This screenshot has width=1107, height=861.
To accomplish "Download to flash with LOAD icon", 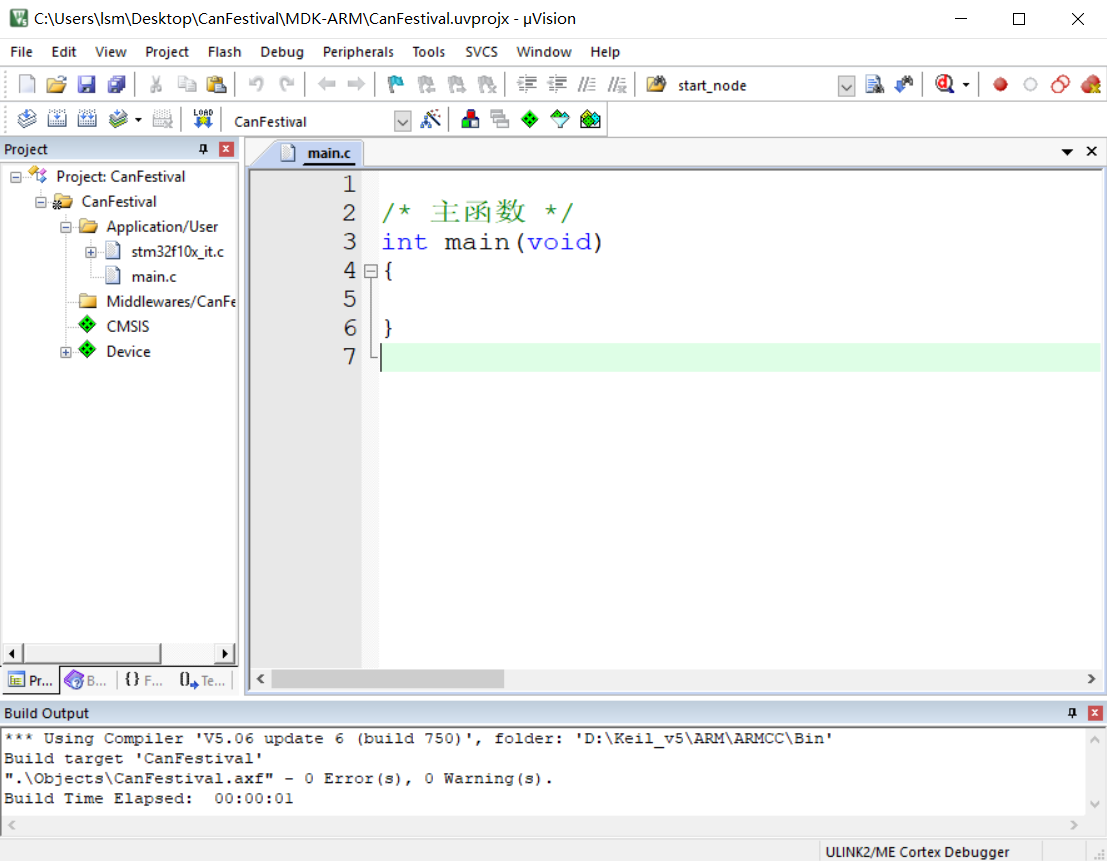I will coord(203,119).
